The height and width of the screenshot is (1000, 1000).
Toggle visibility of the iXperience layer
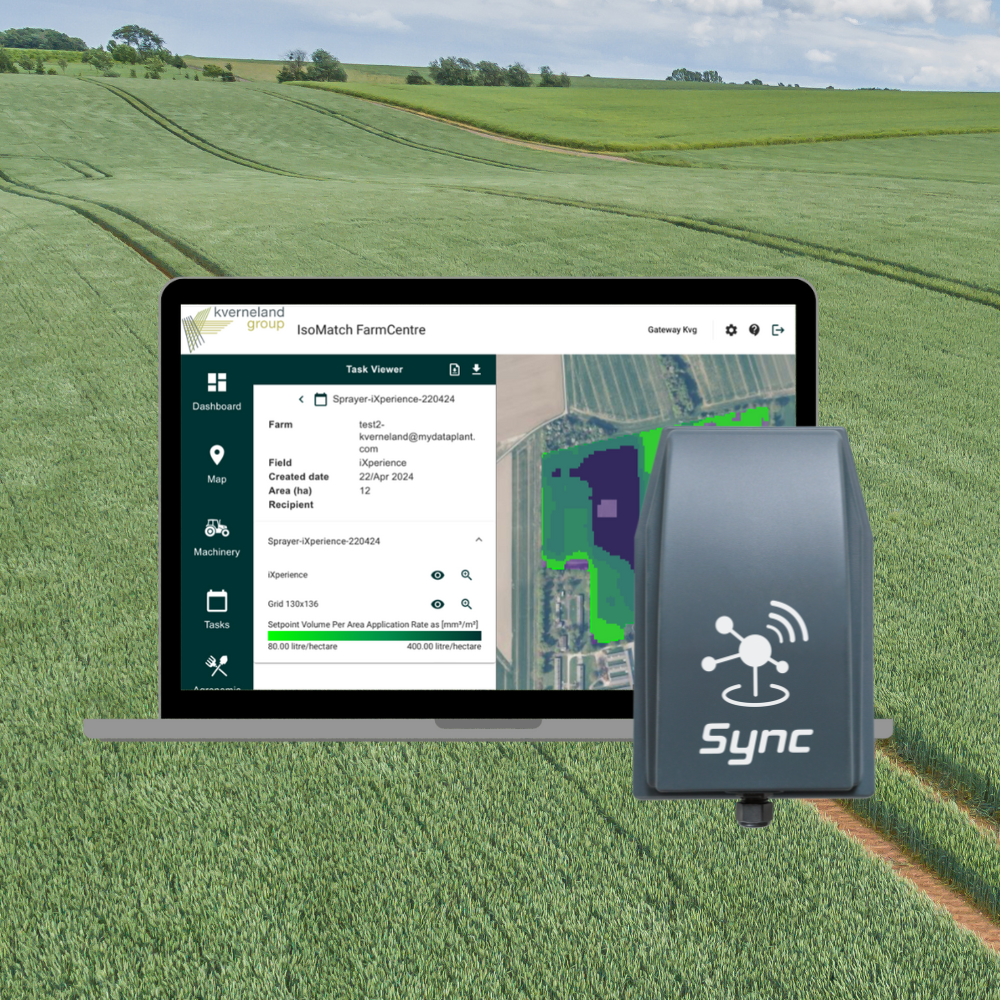click(x=438, y=575)
